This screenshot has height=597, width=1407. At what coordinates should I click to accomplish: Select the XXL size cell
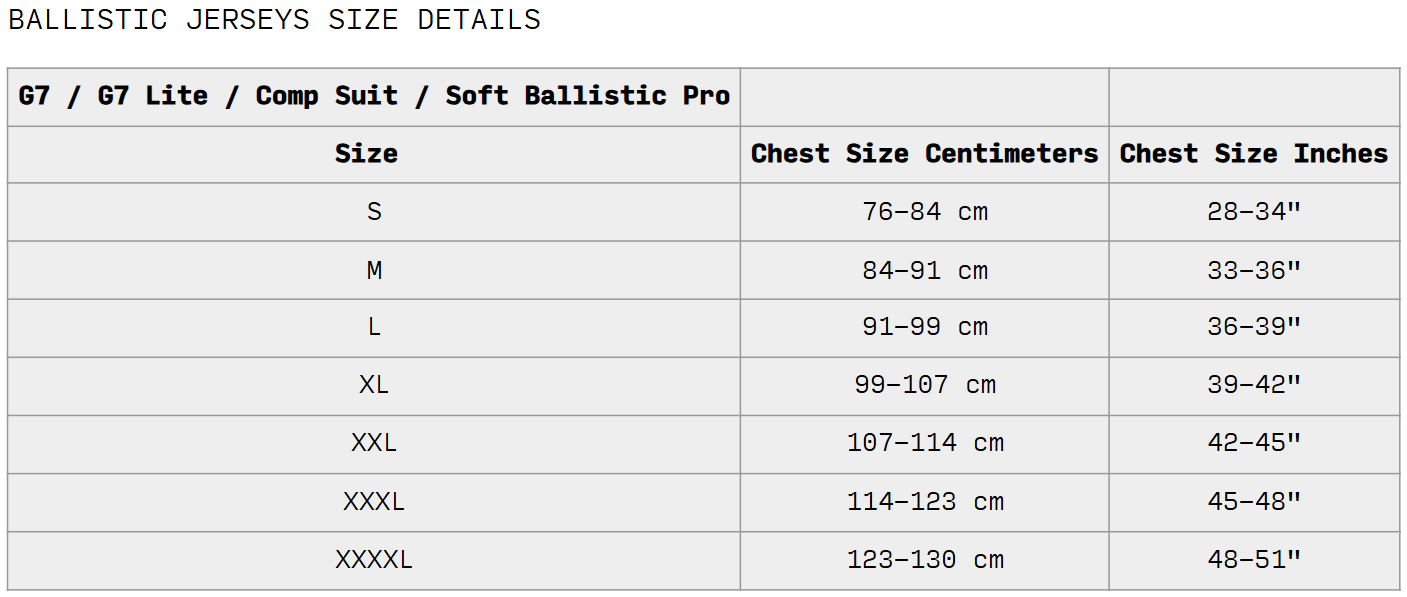pyautogui.click(x=374, y=444)
